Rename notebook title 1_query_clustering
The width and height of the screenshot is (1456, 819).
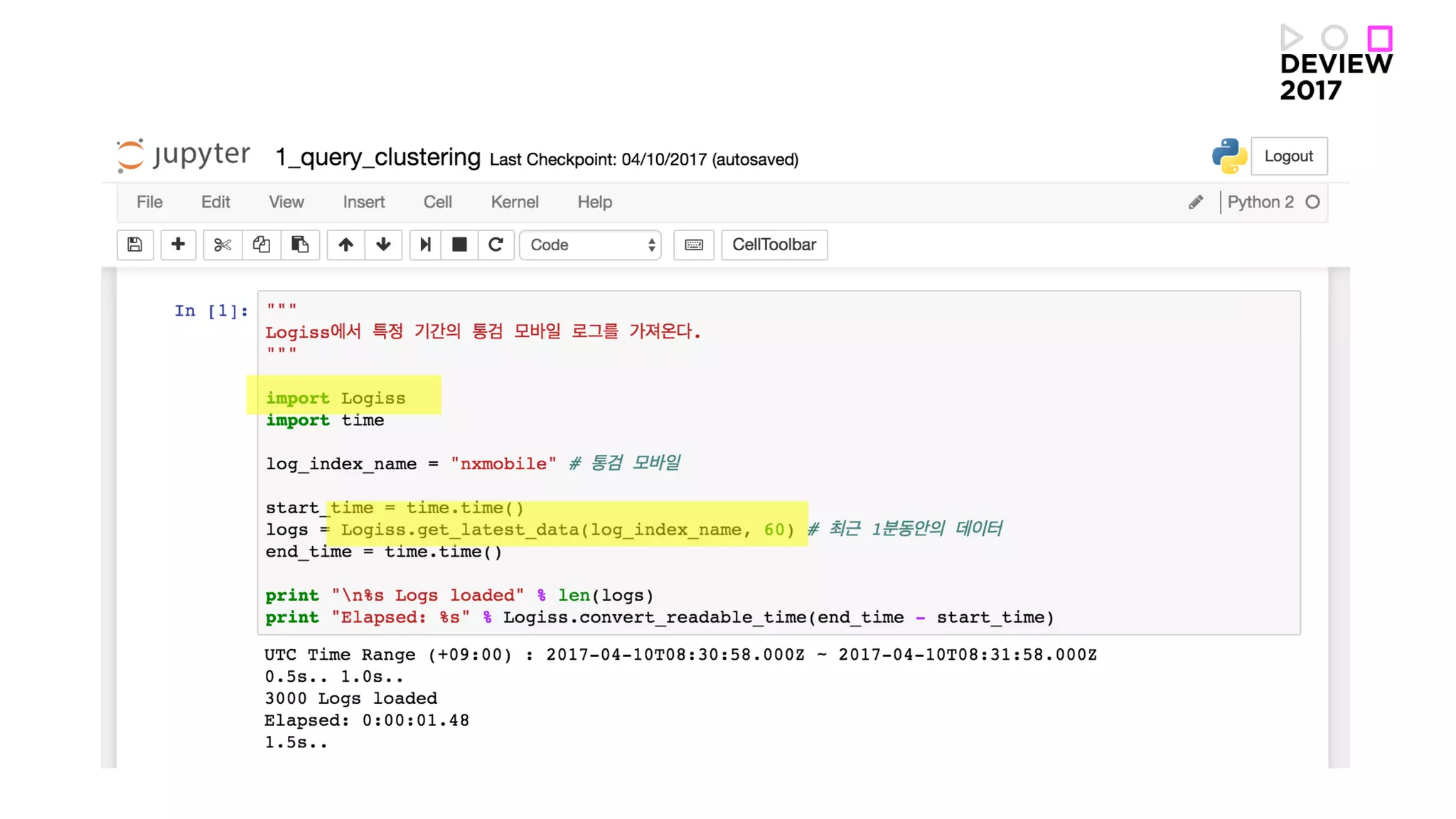[x=378, y=157]
